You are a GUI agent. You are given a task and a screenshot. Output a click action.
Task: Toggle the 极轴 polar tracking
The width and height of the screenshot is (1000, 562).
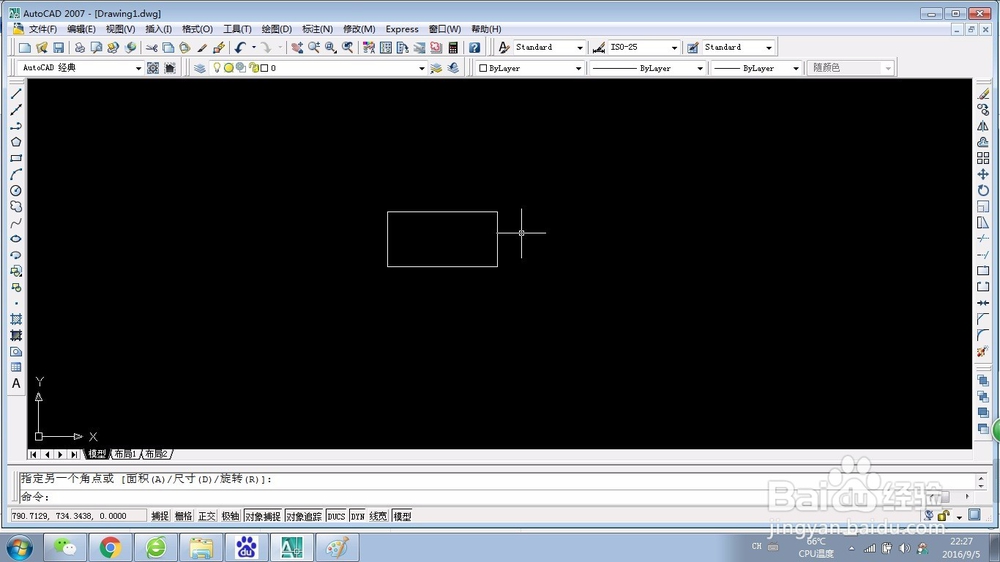click(x=230, y=516)
